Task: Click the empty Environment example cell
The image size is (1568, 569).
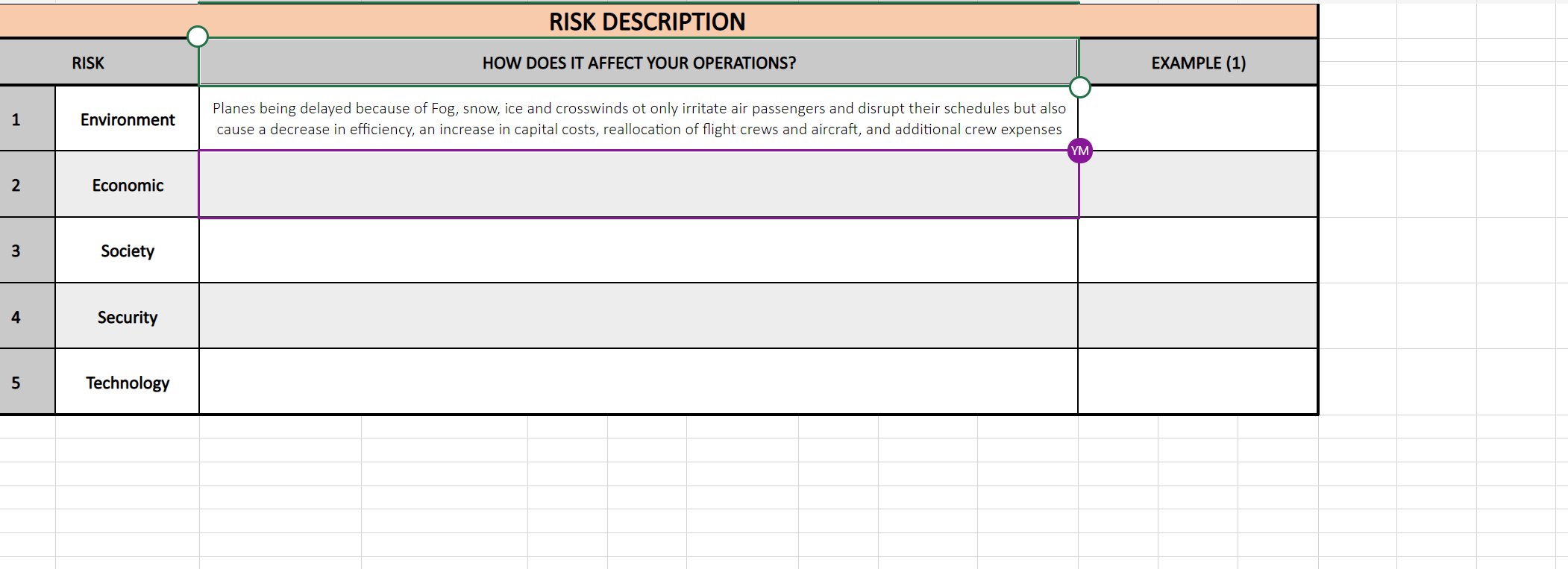Action: (x=1197, y=118)
